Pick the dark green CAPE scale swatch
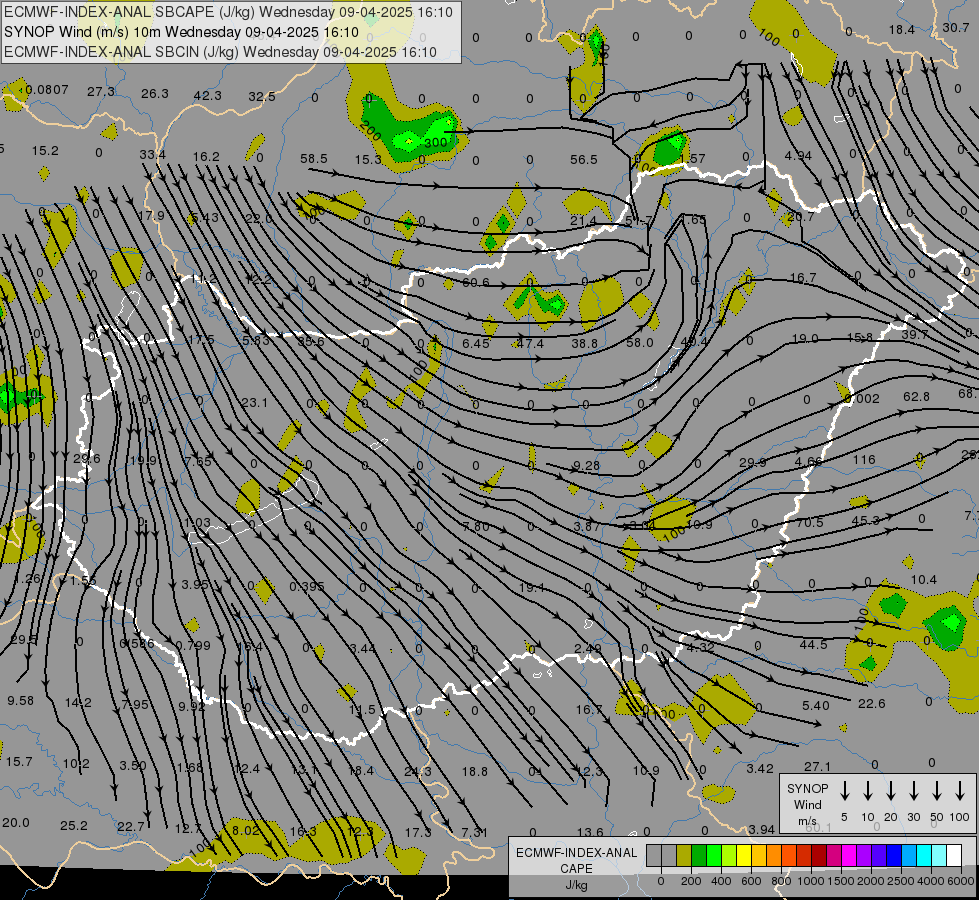The height and width of the screenshot is (900, 979). [x=699, y=856]
